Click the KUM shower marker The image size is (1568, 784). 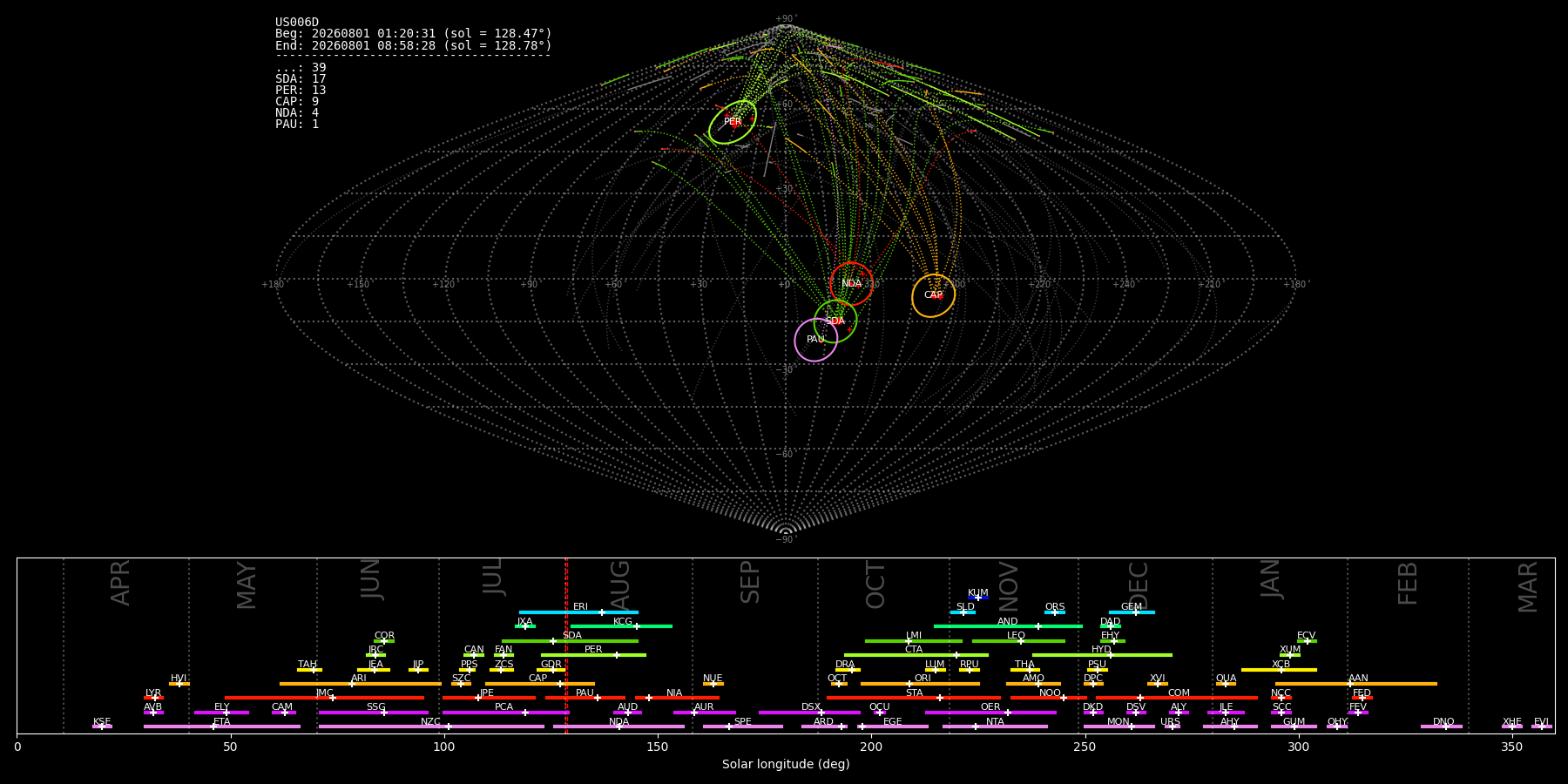click(978, 598)
